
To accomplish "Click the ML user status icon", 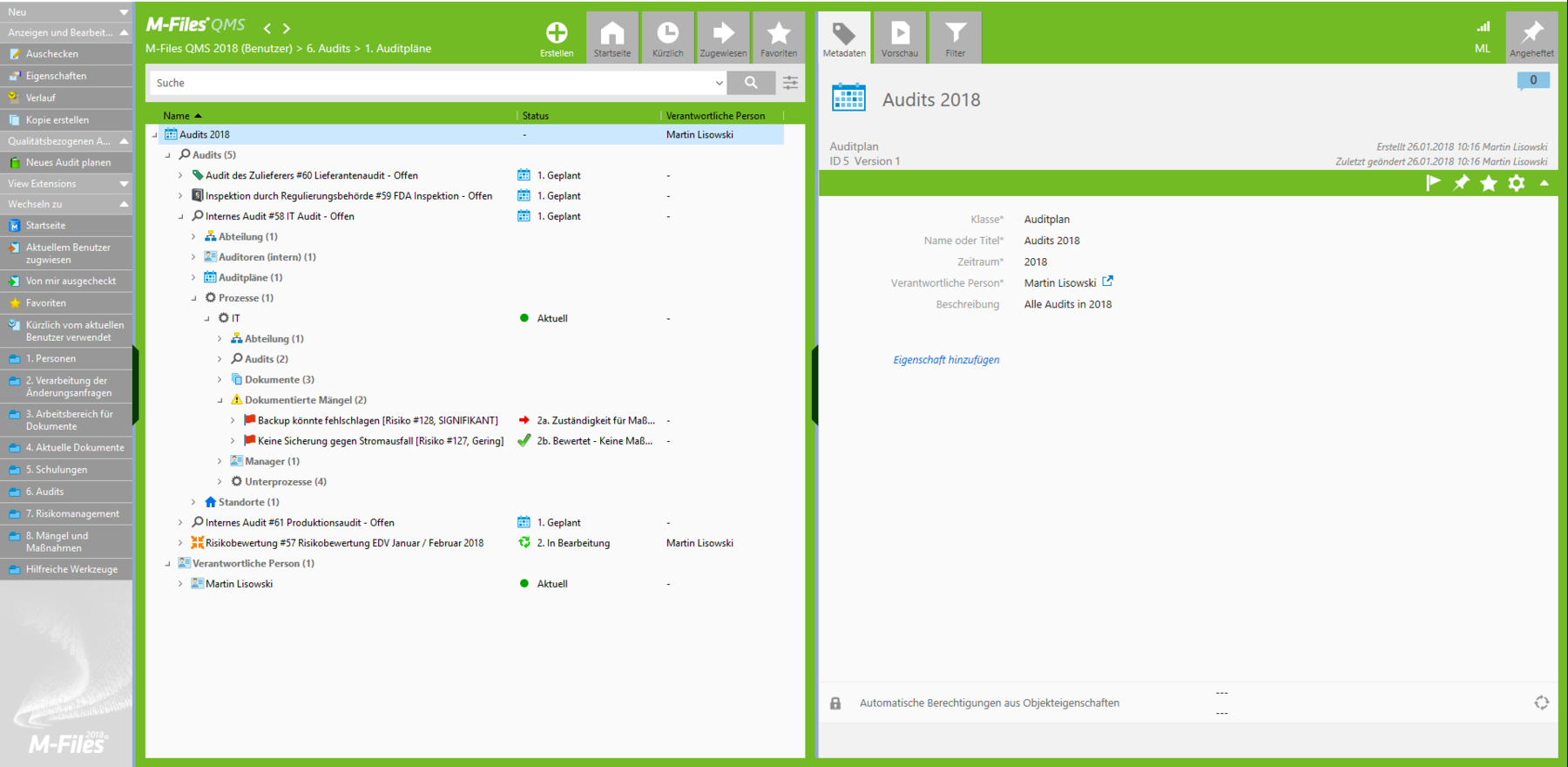I will (x=1483, y=37).
